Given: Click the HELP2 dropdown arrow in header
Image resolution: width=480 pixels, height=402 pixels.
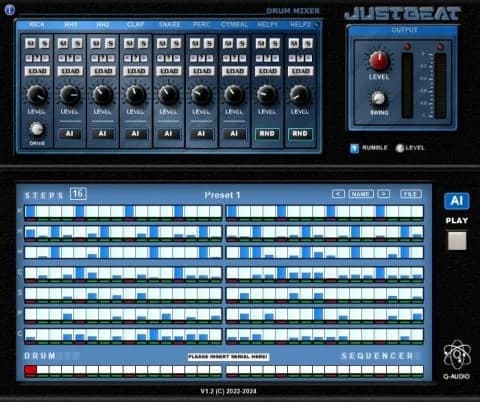Looking at the screenshot, I should pos(316,25).
